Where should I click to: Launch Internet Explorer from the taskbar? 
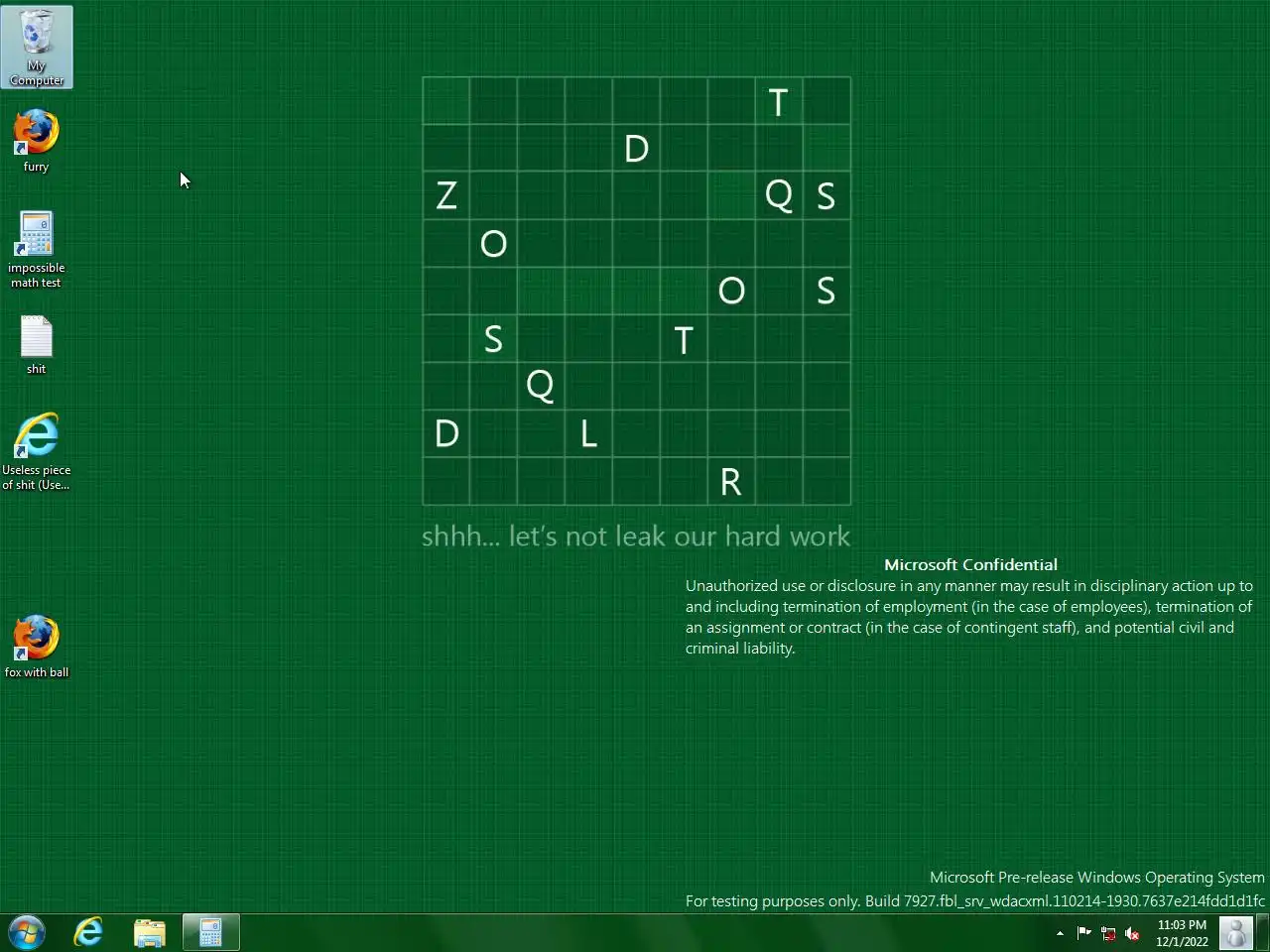click(88, 932)
